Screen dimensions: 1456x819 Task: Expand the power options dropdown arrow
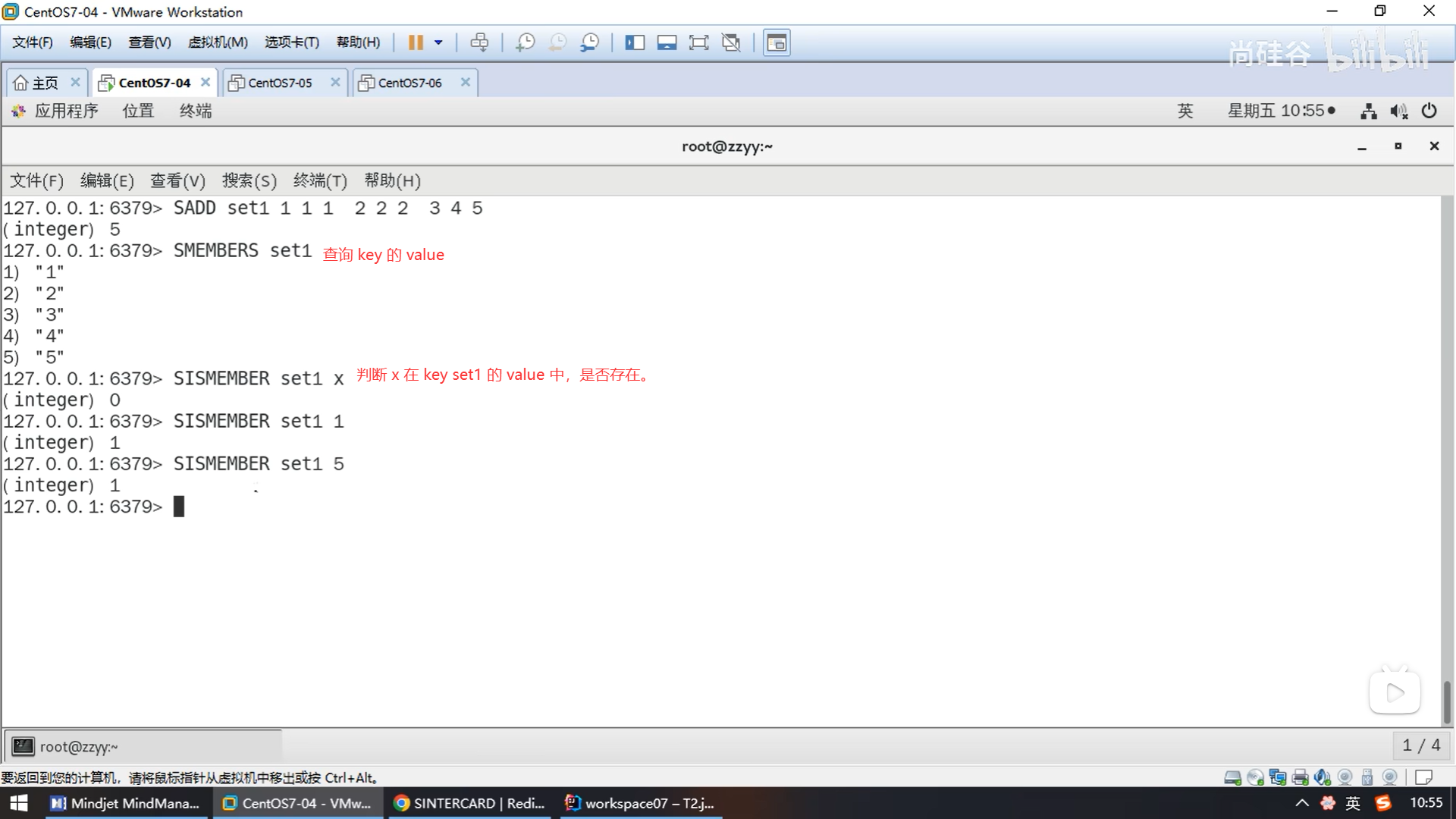(438, 42)
